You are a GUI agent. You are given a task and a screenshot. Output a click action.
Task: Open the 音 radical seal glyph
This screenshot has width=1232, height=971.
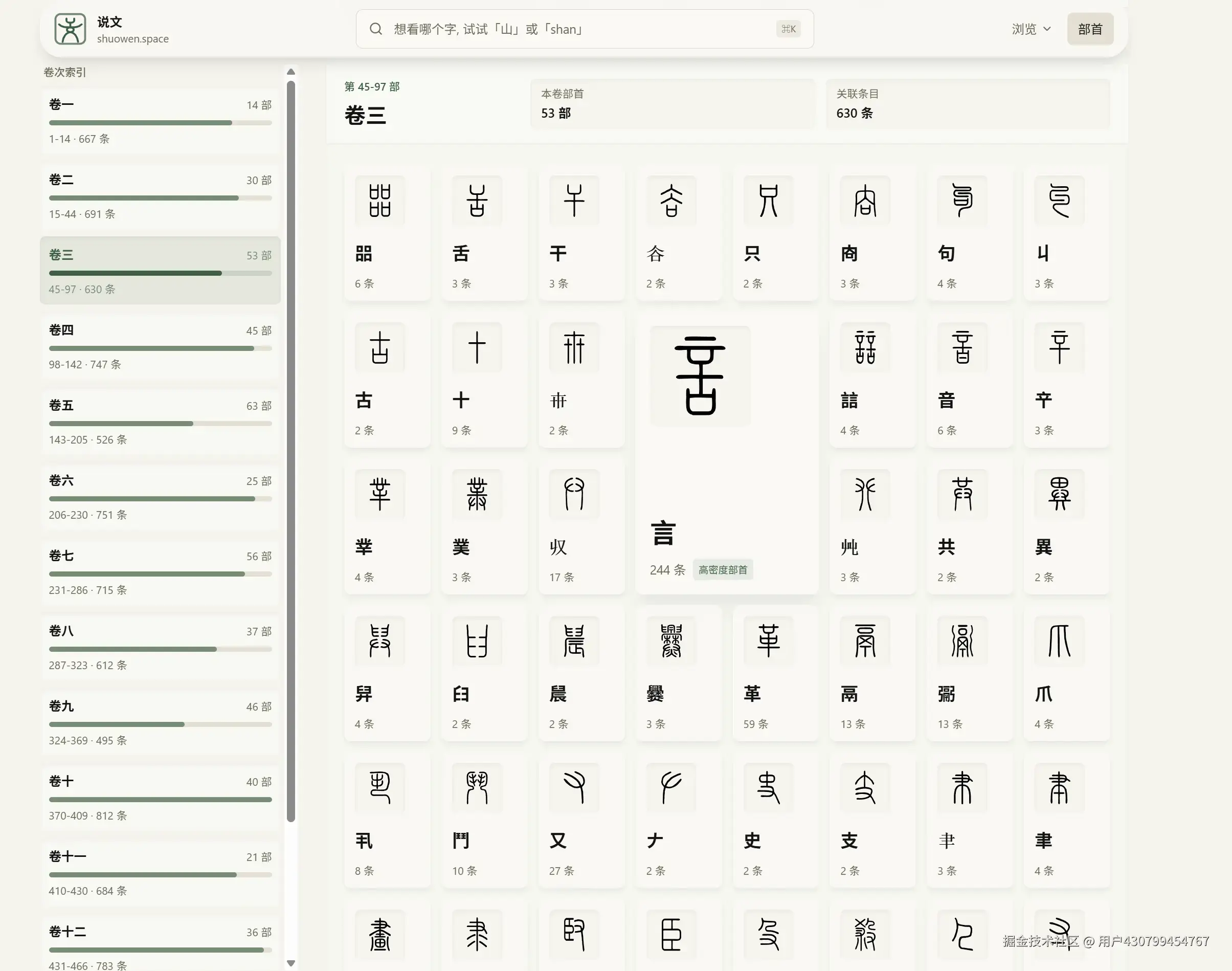[962, 347]
